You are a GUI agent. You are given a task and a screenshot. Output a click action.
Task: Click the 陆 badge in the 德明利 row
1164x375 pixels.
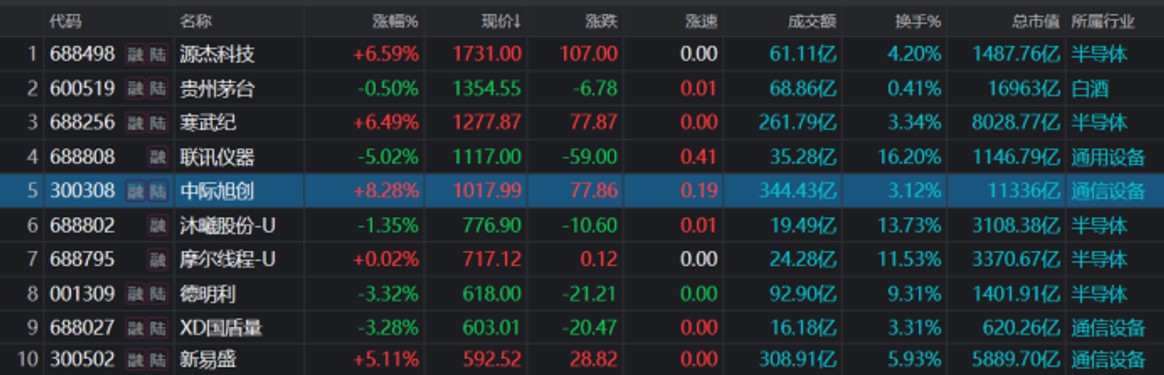[x=158, y=293]
